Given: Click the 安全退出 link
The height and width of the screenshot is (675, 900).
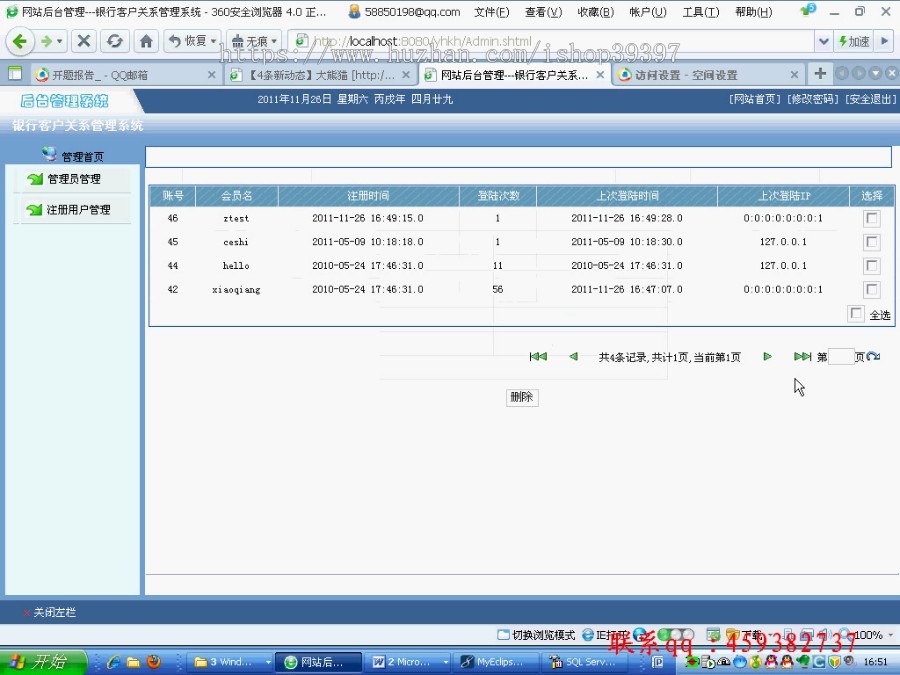Looking at the screenshot, I should click(870, 99).
